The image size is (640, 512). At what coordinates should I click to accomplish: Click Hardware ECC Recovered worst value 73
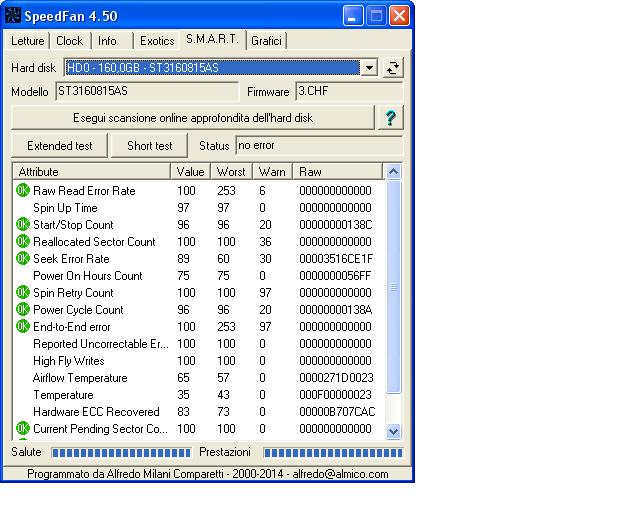pos(223,412)
